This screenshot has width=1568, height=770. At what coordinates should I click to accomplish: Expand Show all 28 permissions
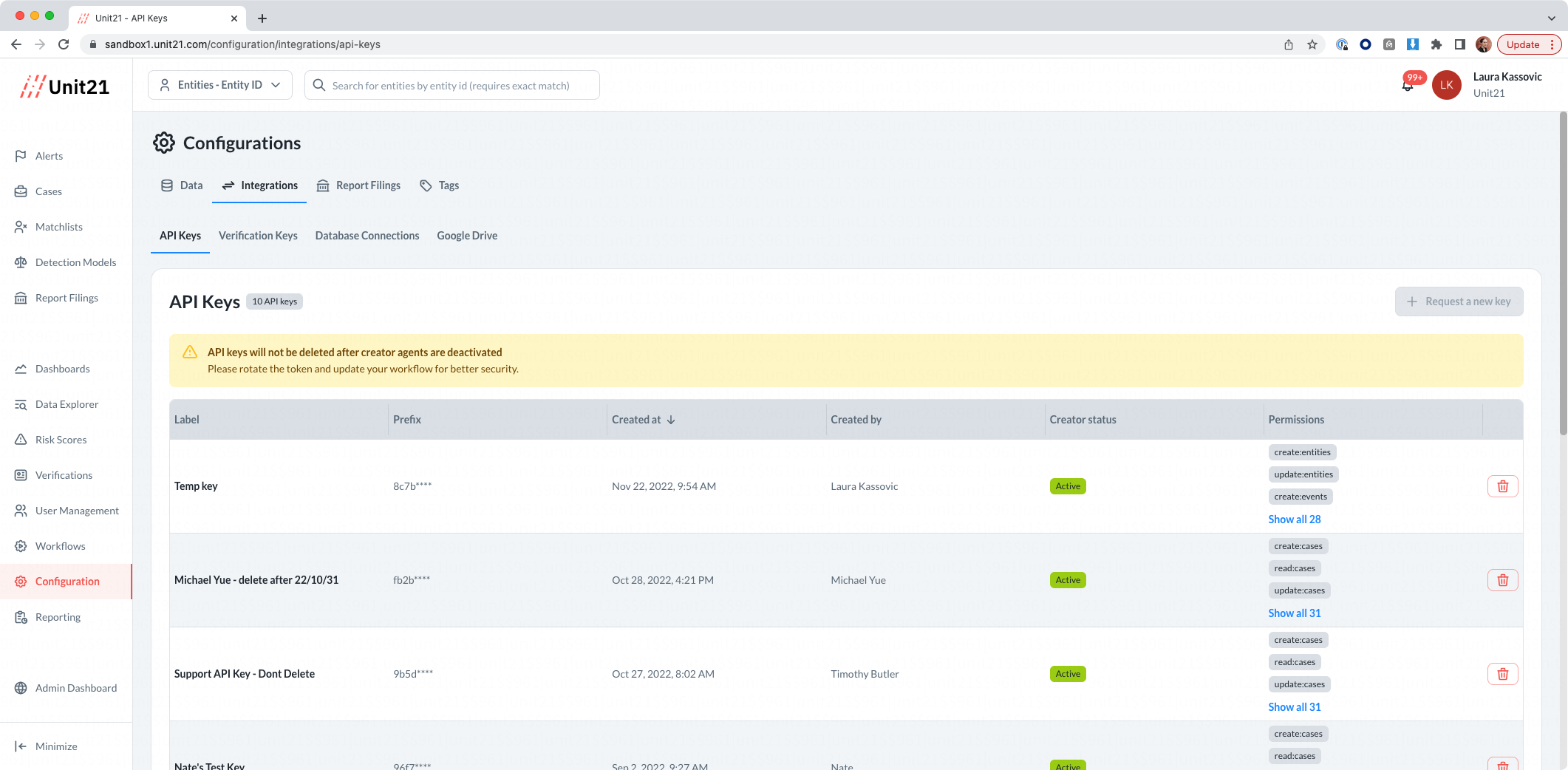1294,519
